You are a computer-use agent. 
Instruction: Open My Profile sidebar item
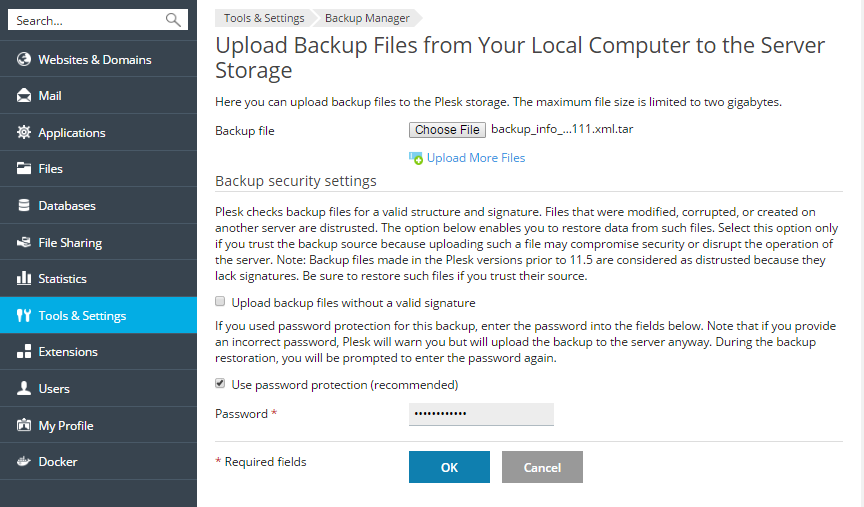[66, 425]
